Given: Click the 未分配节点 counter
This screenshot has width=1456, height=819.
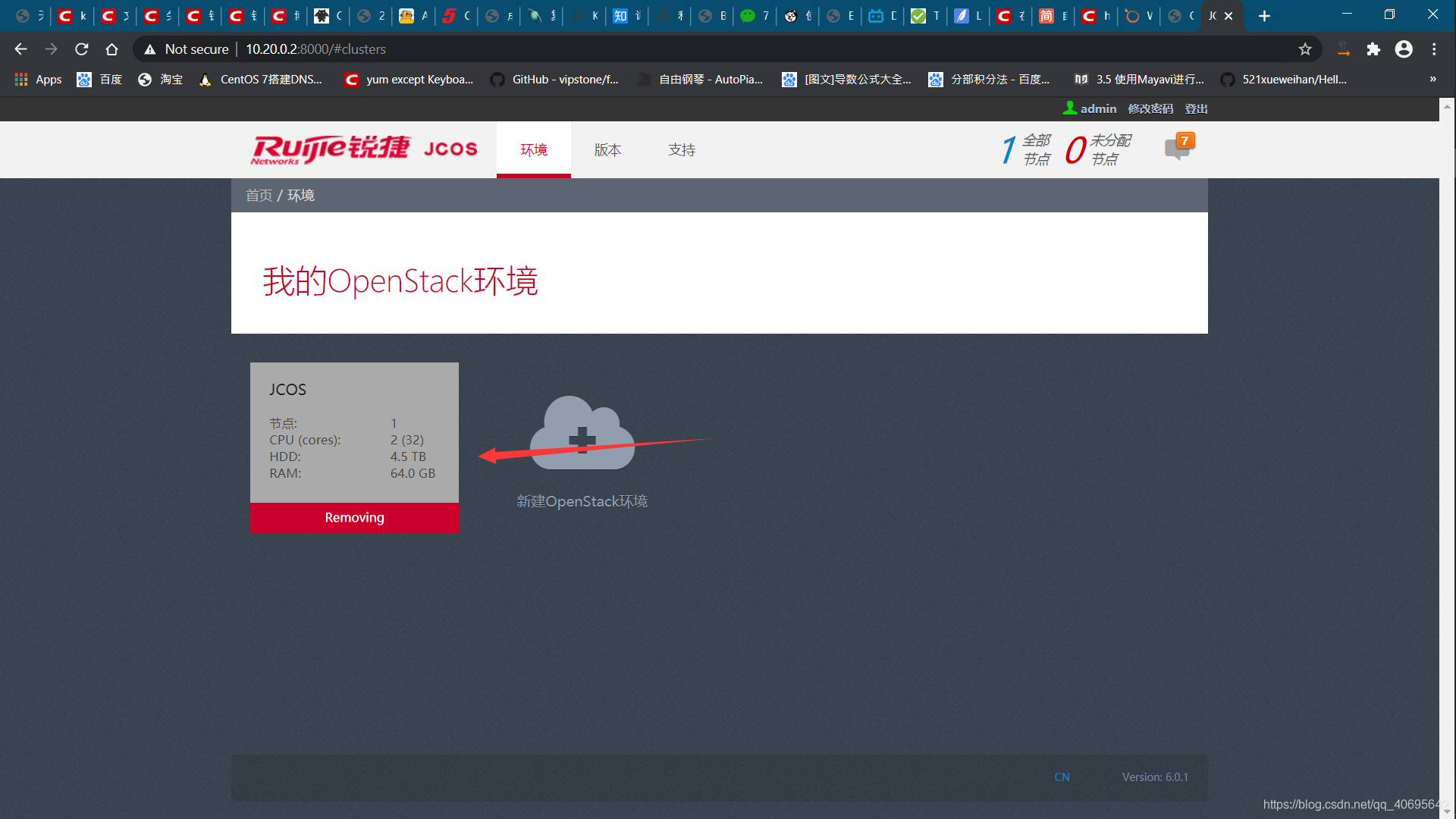Looking at the screenshot, I should (x=1099, y=149).
